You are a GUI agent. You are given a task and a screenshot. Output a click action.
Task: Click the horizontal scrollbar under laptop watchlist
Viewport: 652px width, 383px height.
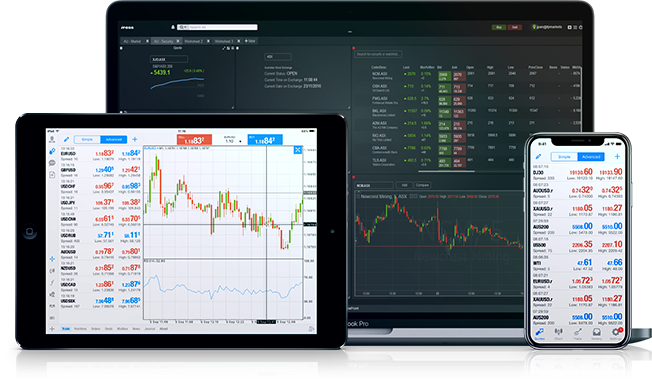coord(446,171)
